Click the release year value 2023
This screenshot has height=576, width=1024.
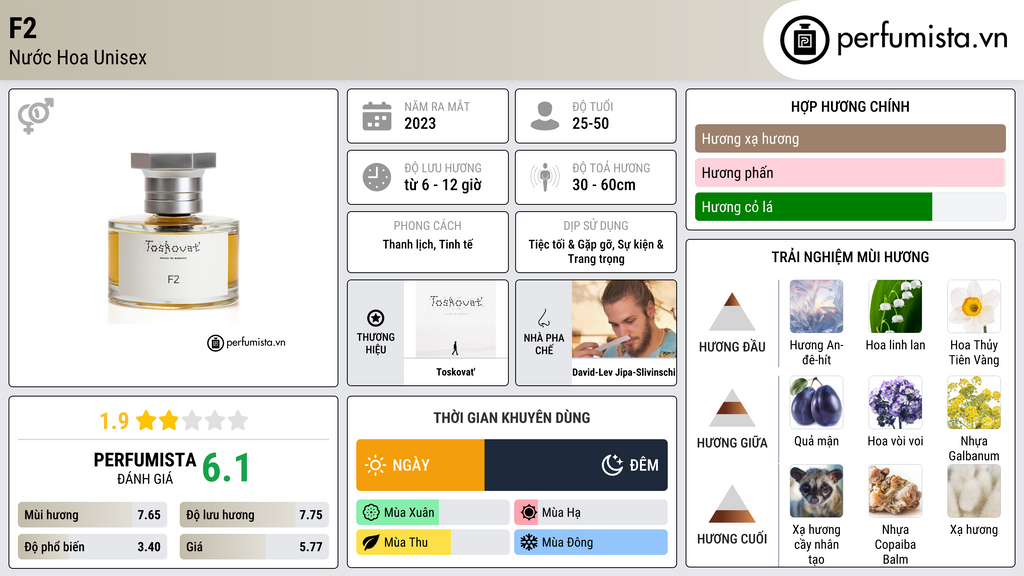[x=420, y=123]
